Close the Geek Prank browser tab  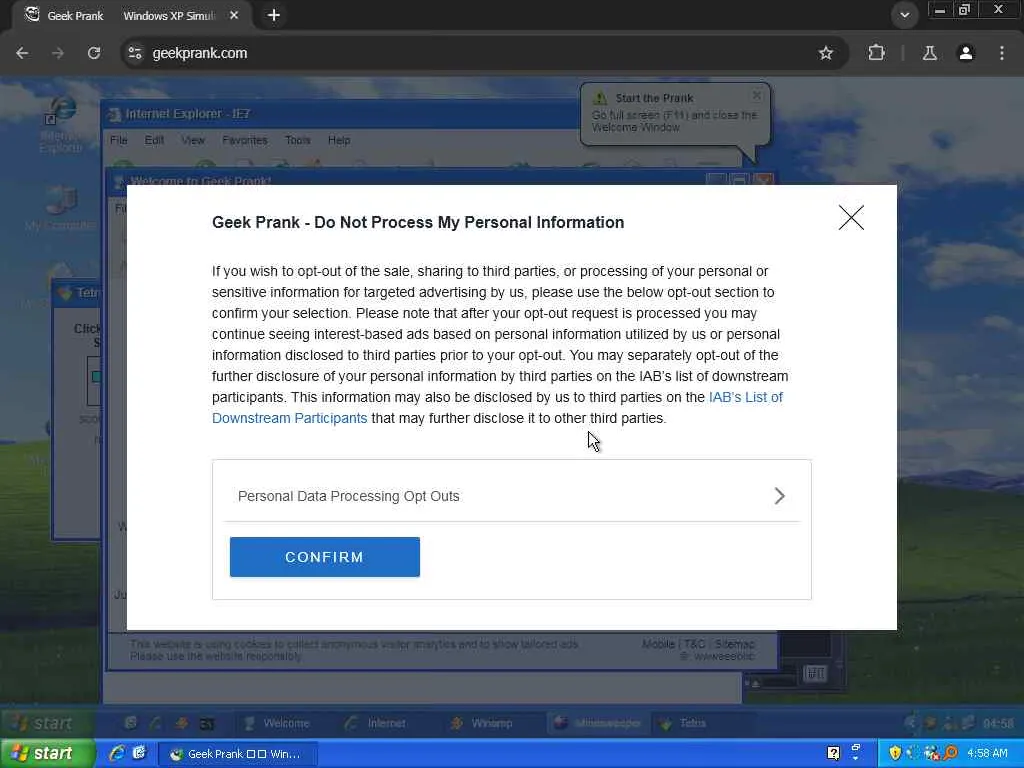click(x=234, y=15)
